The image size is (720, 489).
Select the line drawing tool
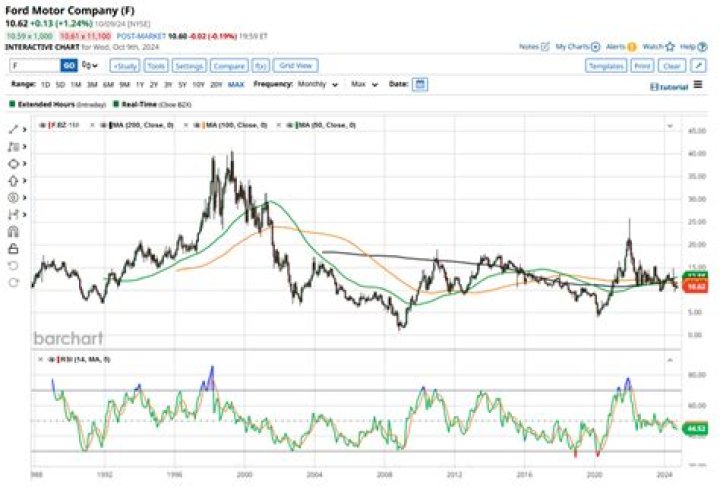13,130
